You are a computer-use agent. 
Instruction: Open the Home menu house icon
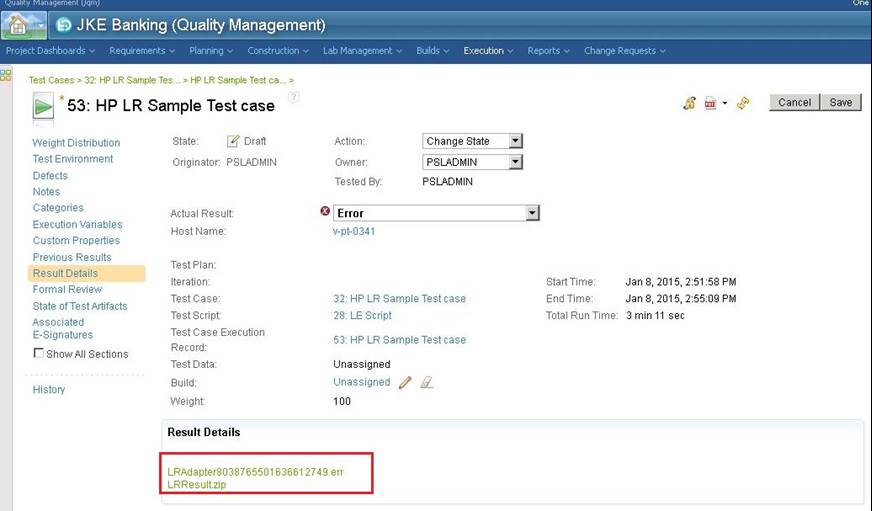(23, 26)
